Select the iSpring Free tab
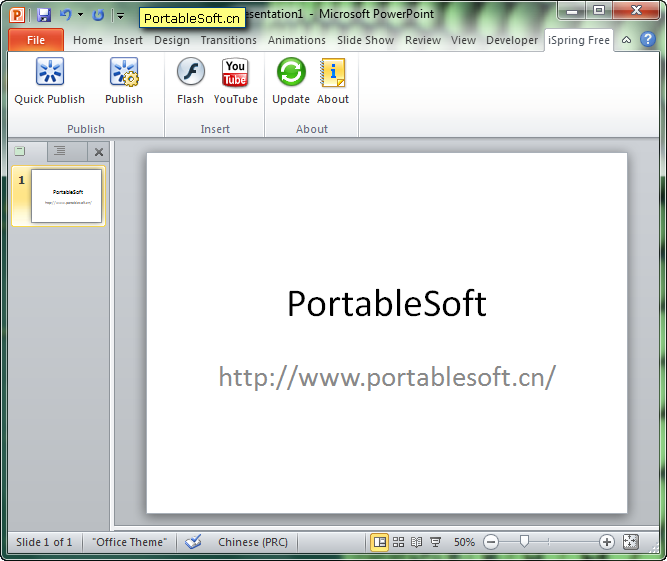Image resolution: width=667 pixels, height=561 pixels. (x=579, y=40)
